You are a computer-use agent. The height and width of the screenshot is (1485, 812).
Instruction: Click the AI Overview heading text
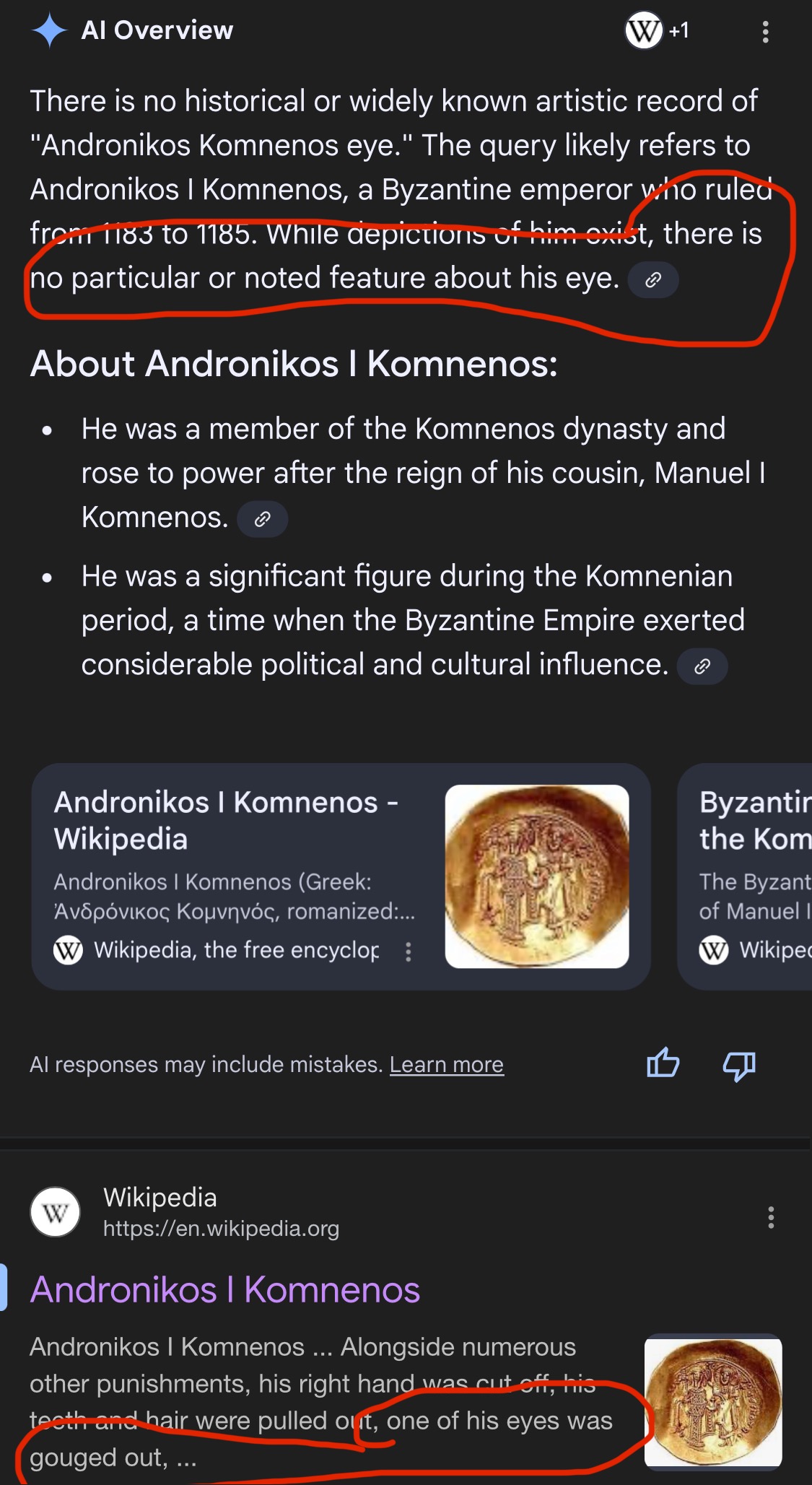click(157, 30)
